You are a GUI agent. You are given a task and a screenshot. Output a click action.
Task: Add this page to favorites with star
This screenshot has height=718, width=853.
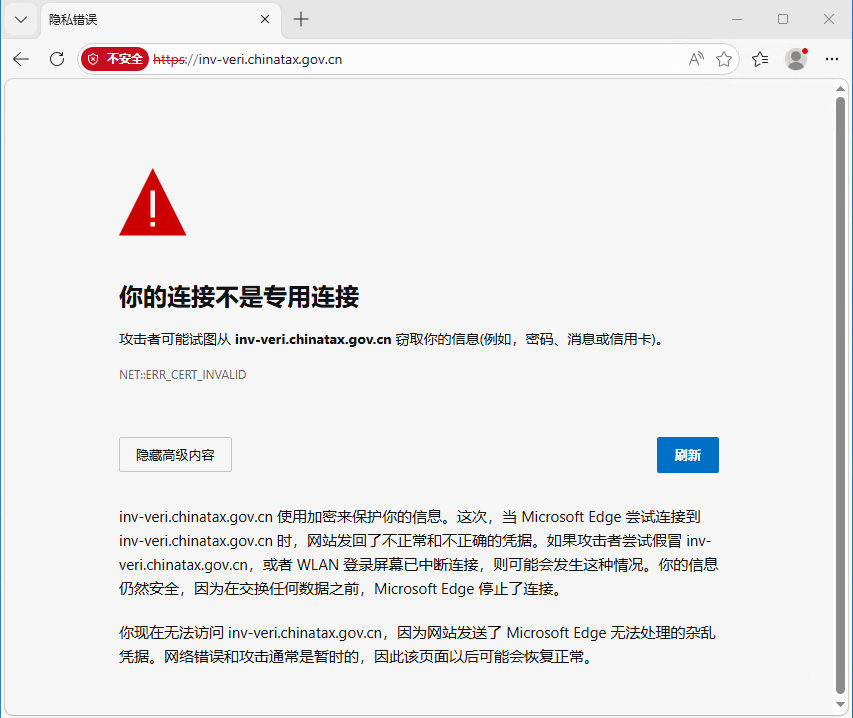click(x=724, y=59)
